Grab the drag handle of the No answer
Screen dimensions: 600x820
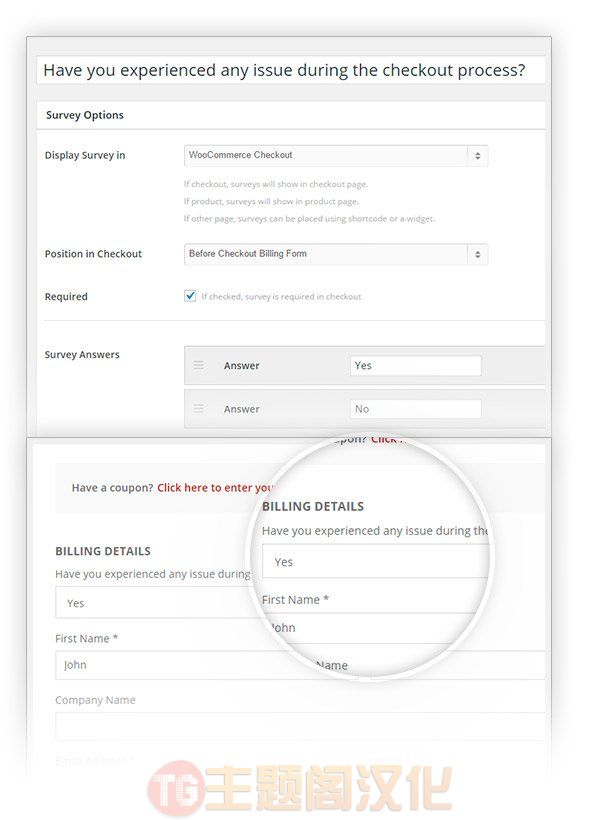pos(199,408)
